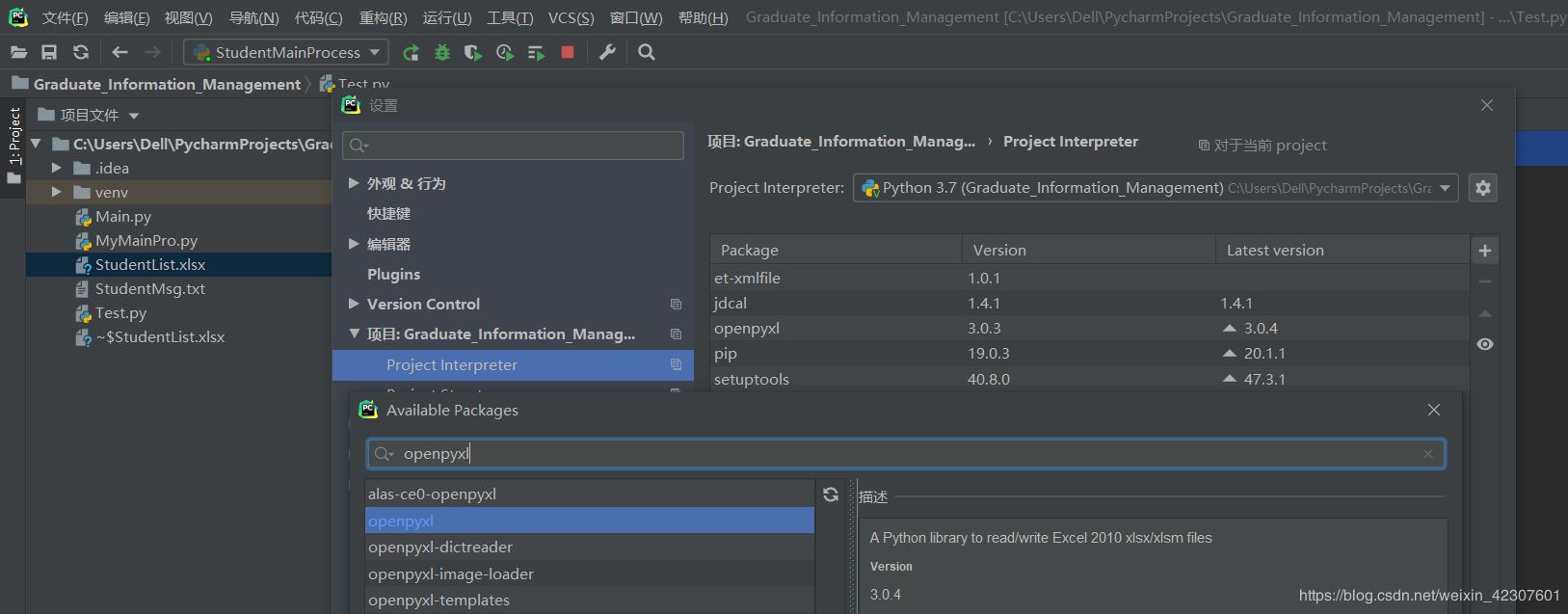
Task: Click the Debug bug icon in toolbar
Action: pos(442,53)
